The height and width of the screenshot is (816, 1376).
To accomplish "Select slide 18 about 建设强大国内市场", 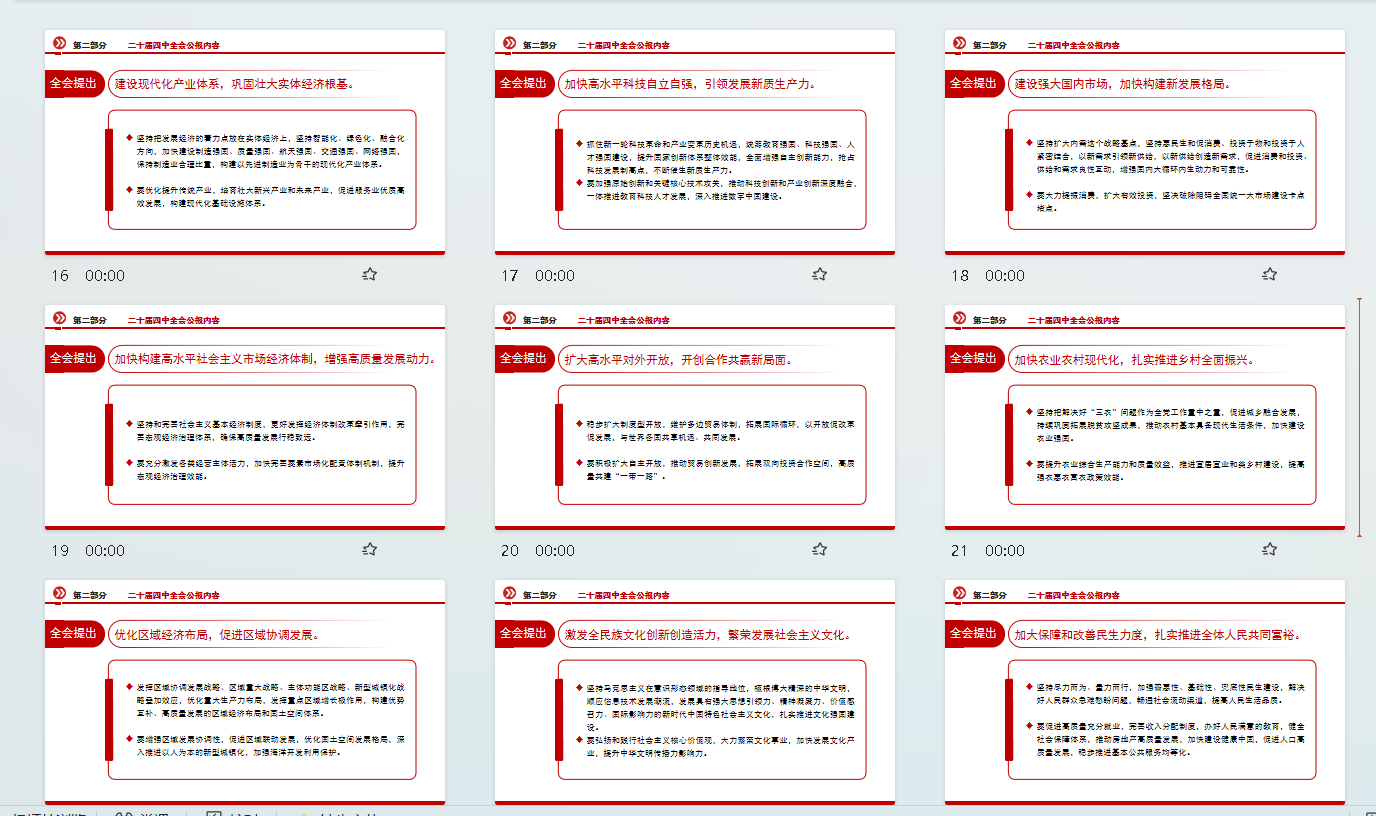I will click(1145, 142).
